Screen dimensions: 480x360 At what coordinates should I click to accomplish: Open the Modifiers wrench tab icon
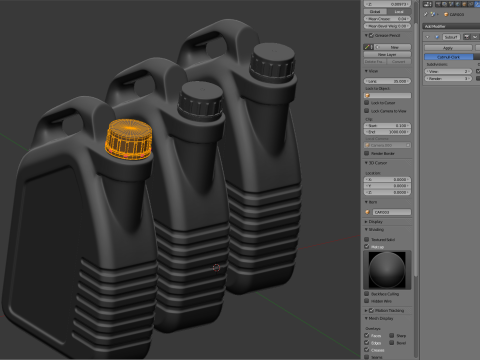478,4
